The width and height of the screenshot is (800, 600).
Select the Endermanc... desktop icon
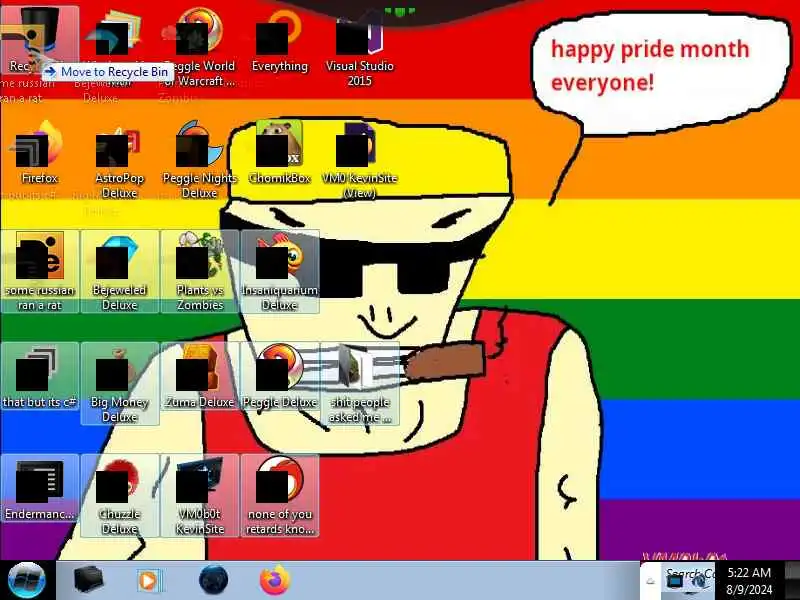point(40,489)
